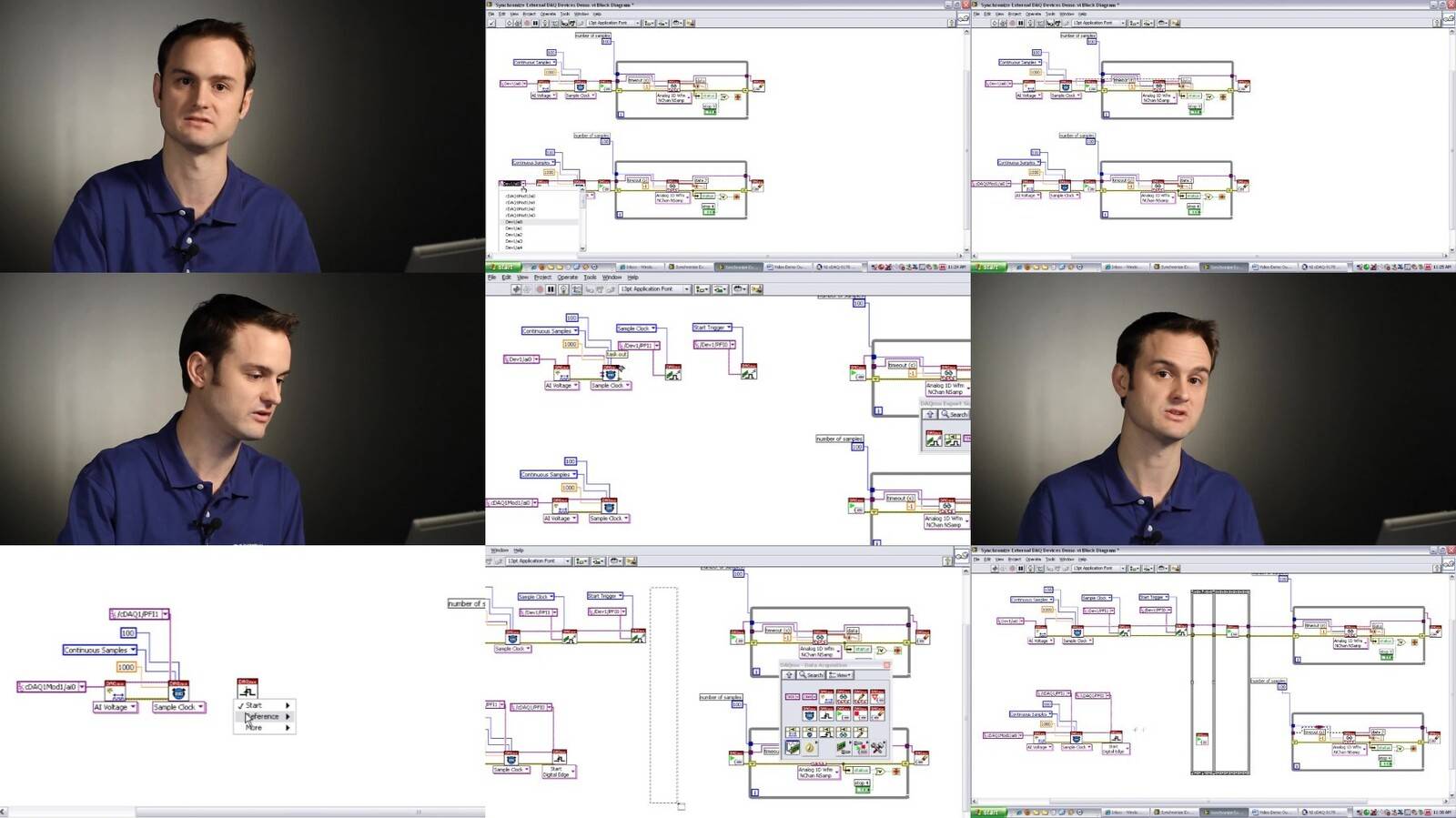The image size is (1456, 818).
Task: Select Dev1/ai0 in top-middle dropdown list
Action: tap(539, 222)
